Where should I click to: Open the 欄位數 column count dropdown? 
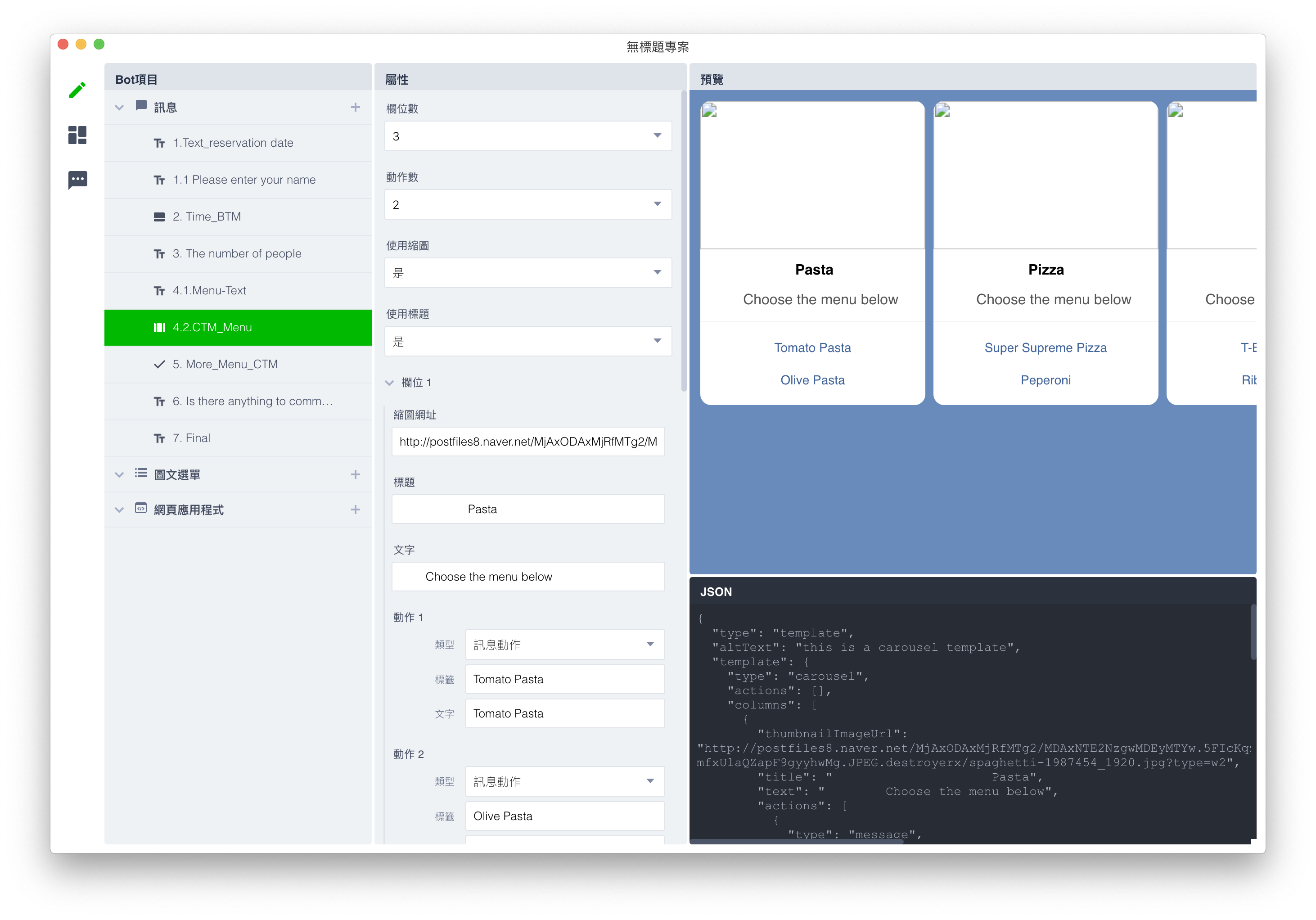(x=527, y=136)
